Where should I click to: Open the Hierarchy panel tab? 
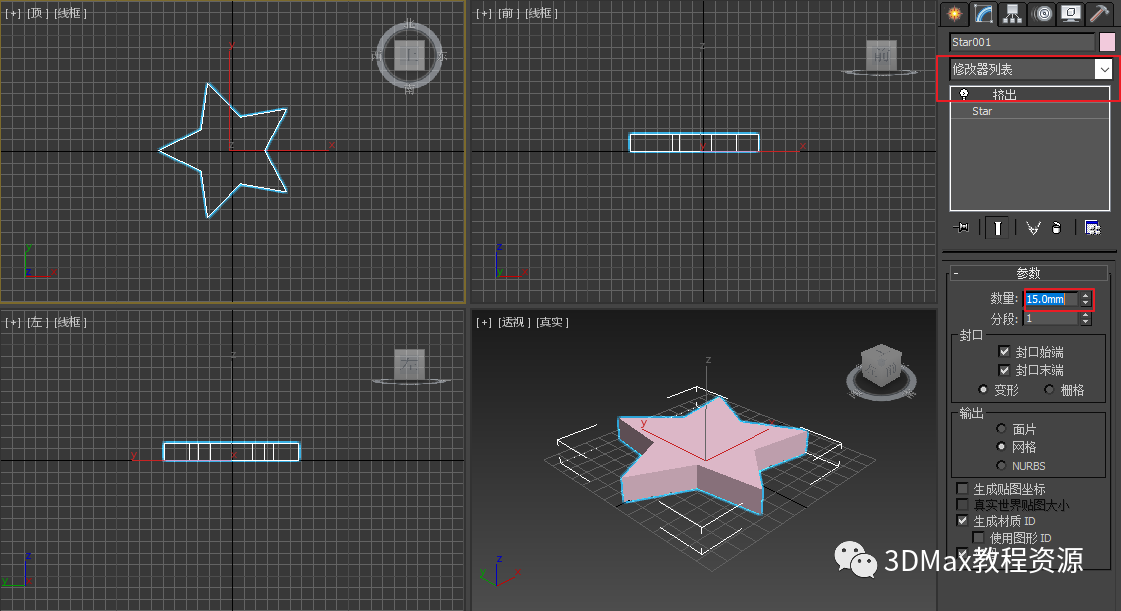click(1012, 14)
